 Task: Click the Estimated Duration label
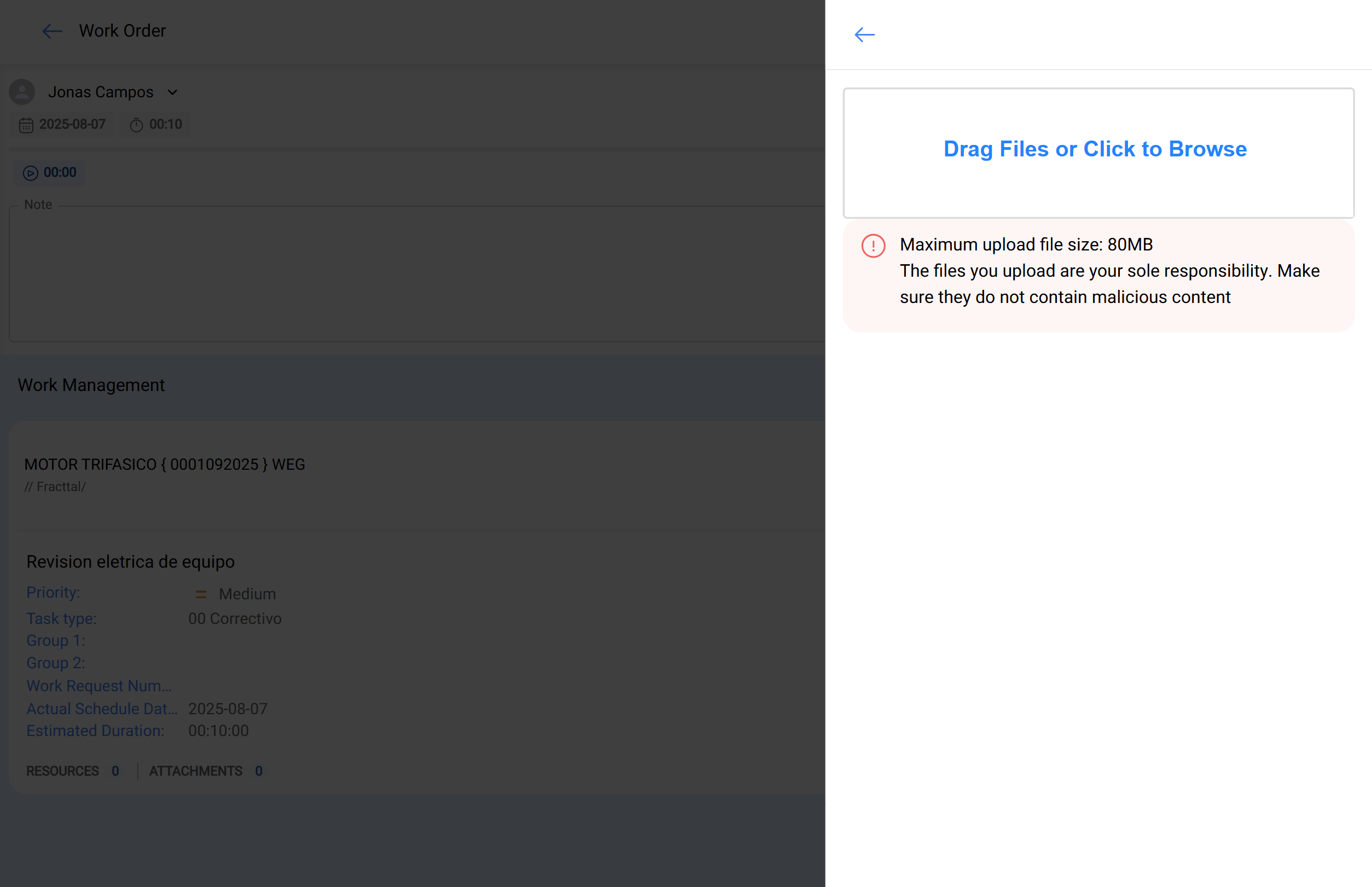[95, 731]
